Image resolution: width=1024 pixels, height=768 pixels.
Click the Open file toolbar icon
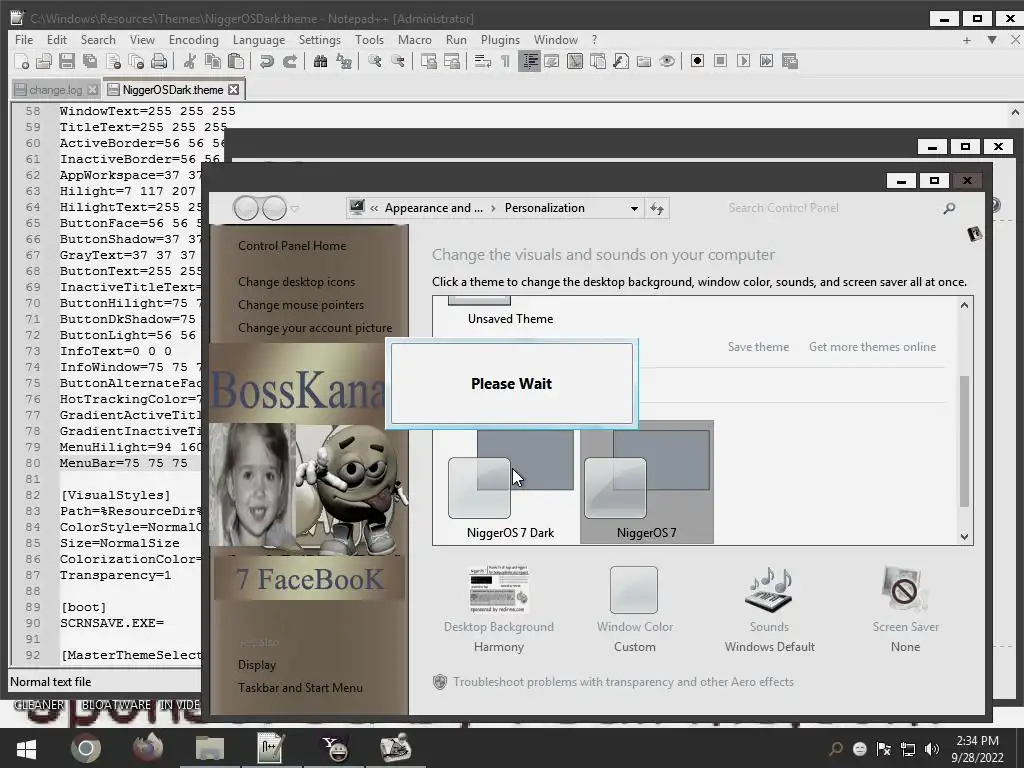pyautogui.click(x=44, y=61)
